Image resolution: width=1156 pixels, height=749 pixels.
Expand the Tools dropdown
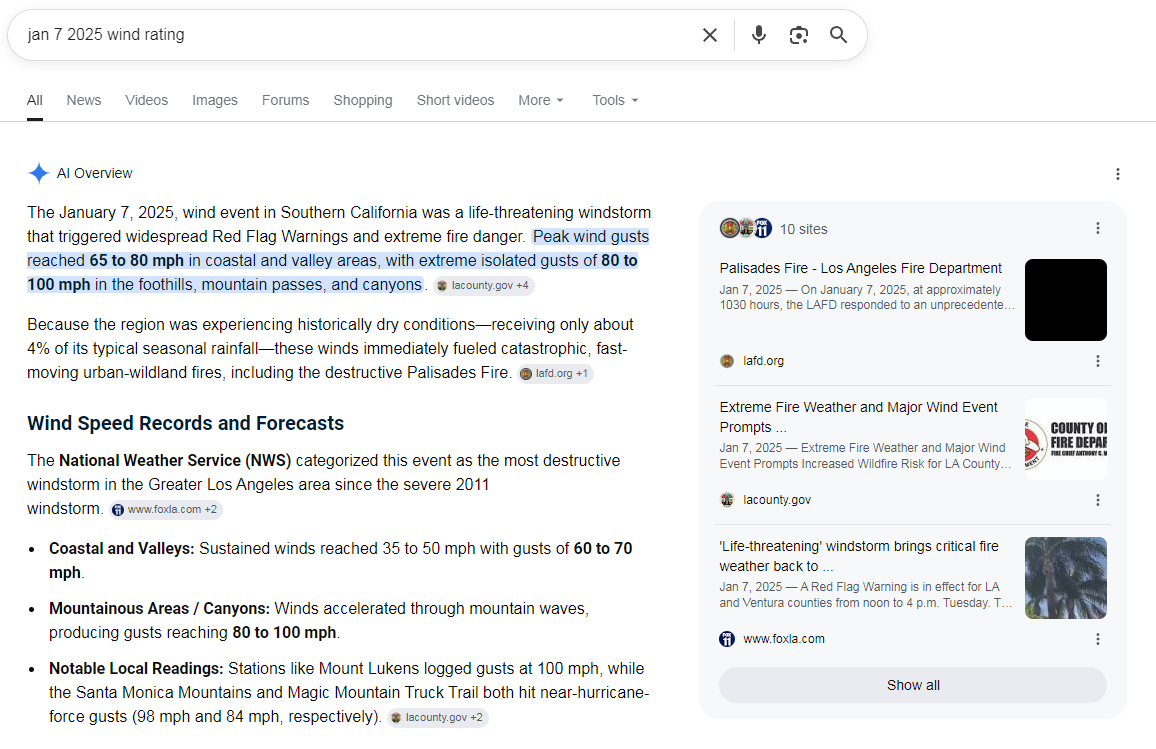click(x=615, y=100)
